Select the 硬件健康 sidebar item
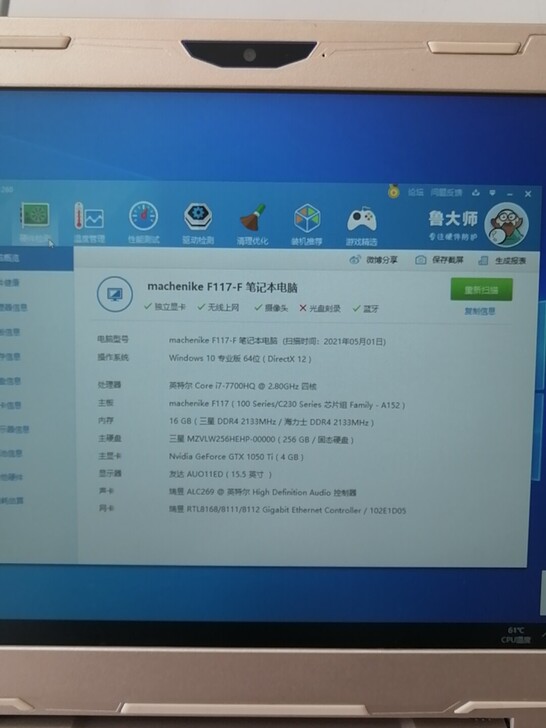The height and width of the screenshot is (728, 546). pyautogui.click(x=9, y=282)
